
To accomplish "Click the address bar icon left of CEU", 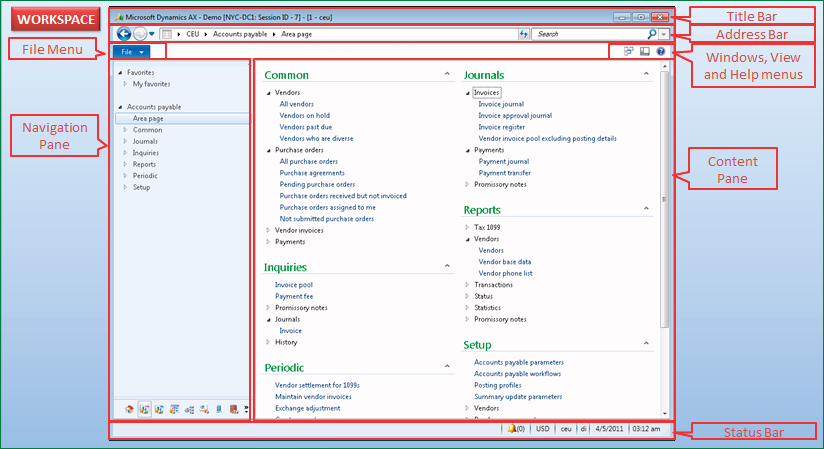I will (167, 34).
